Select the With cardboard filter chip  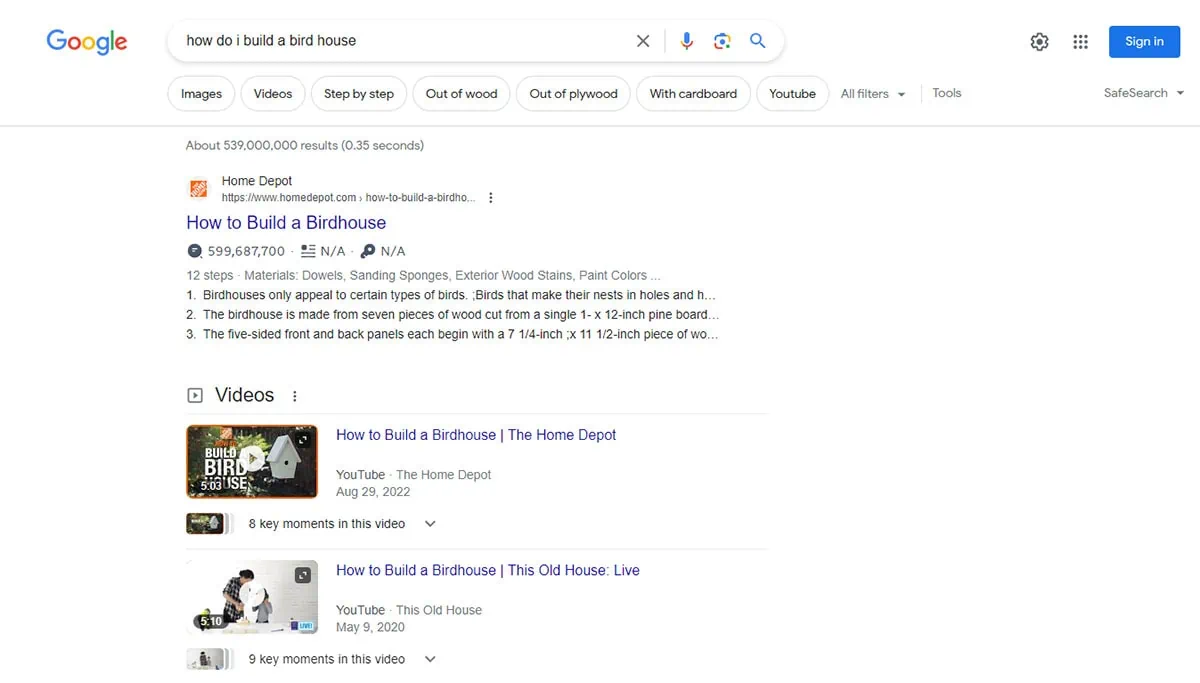[x=693, y=94]
